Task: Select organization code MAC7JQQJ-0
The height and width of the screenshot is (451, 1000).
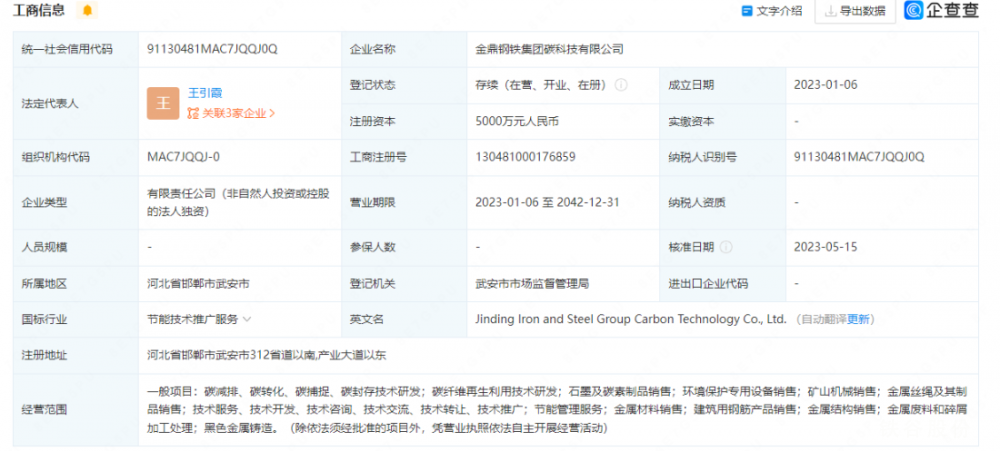Action: click(184, 157)
